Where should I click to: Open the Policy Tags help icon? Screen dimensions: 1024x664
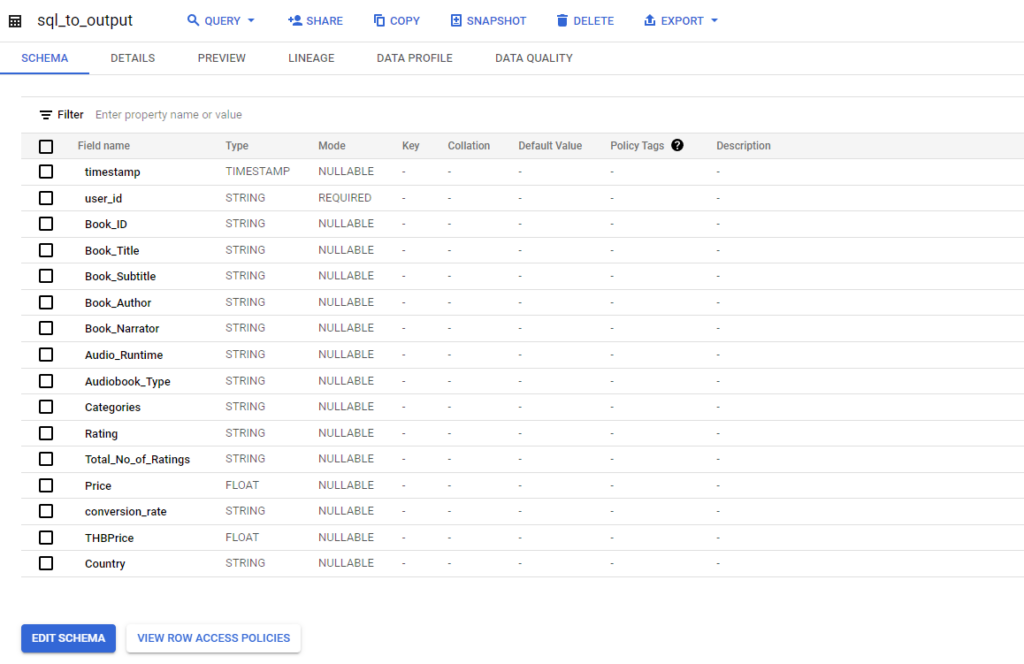tap(677, 146)
